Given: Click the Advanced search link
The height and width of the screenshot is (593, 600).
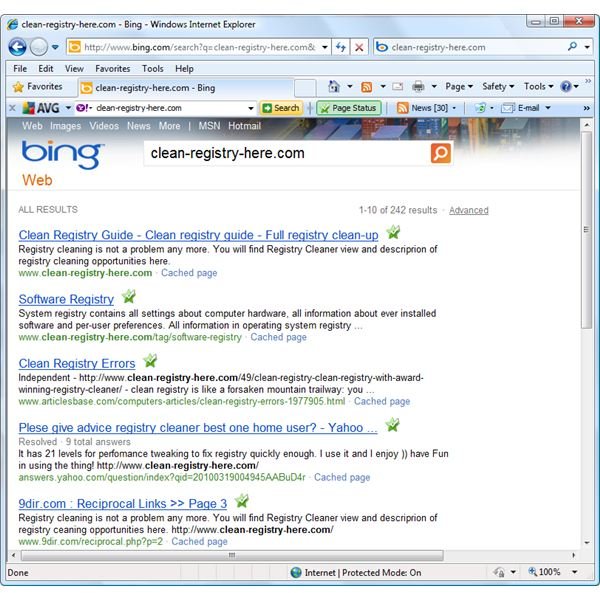Looking at the screenshot, I should pyautogui.click(x=468, y=210).
